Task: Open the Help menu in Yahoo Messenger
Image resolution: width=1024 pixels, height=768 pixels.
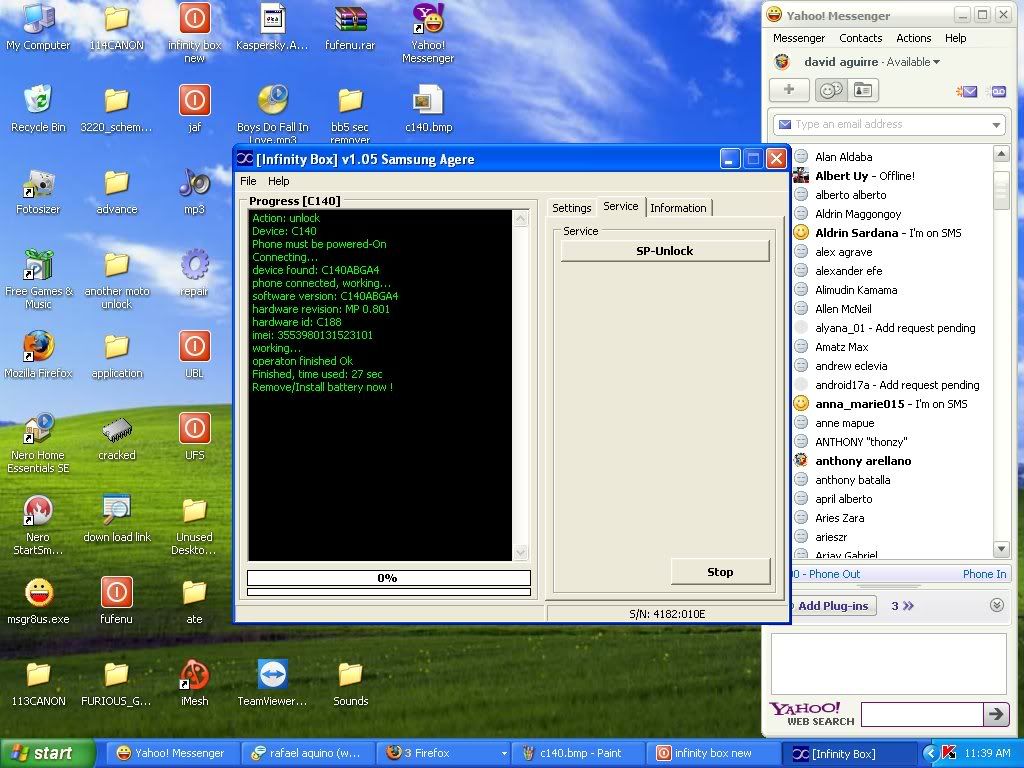Action: [x=955, y=38]
